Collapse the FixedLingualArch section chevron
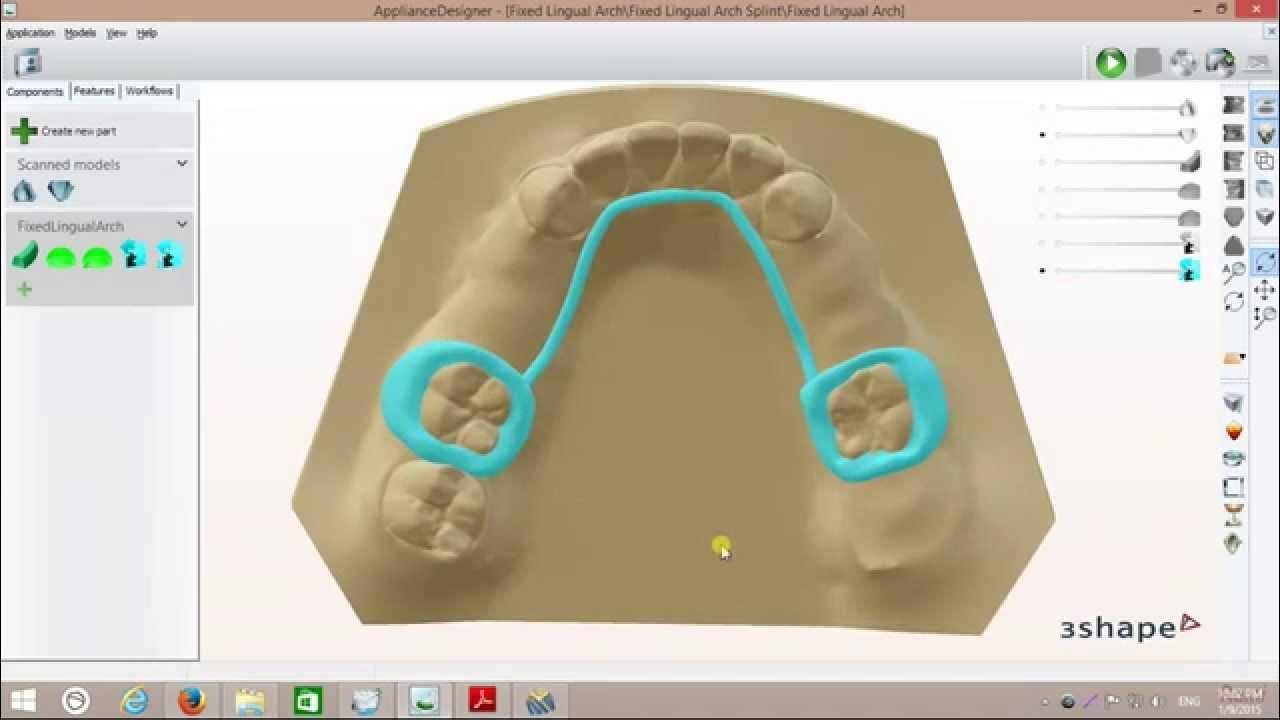This screenshot has width=1280, height=720. pyautogui.click(x=182, y=225)
